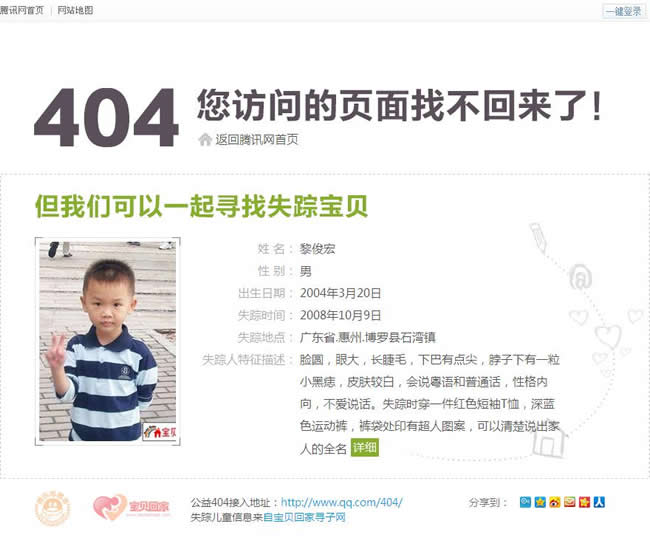Click the green 寻找失踪宝贝 headline
The height and width of the screenshot is (544, 650).
[201, 206]
